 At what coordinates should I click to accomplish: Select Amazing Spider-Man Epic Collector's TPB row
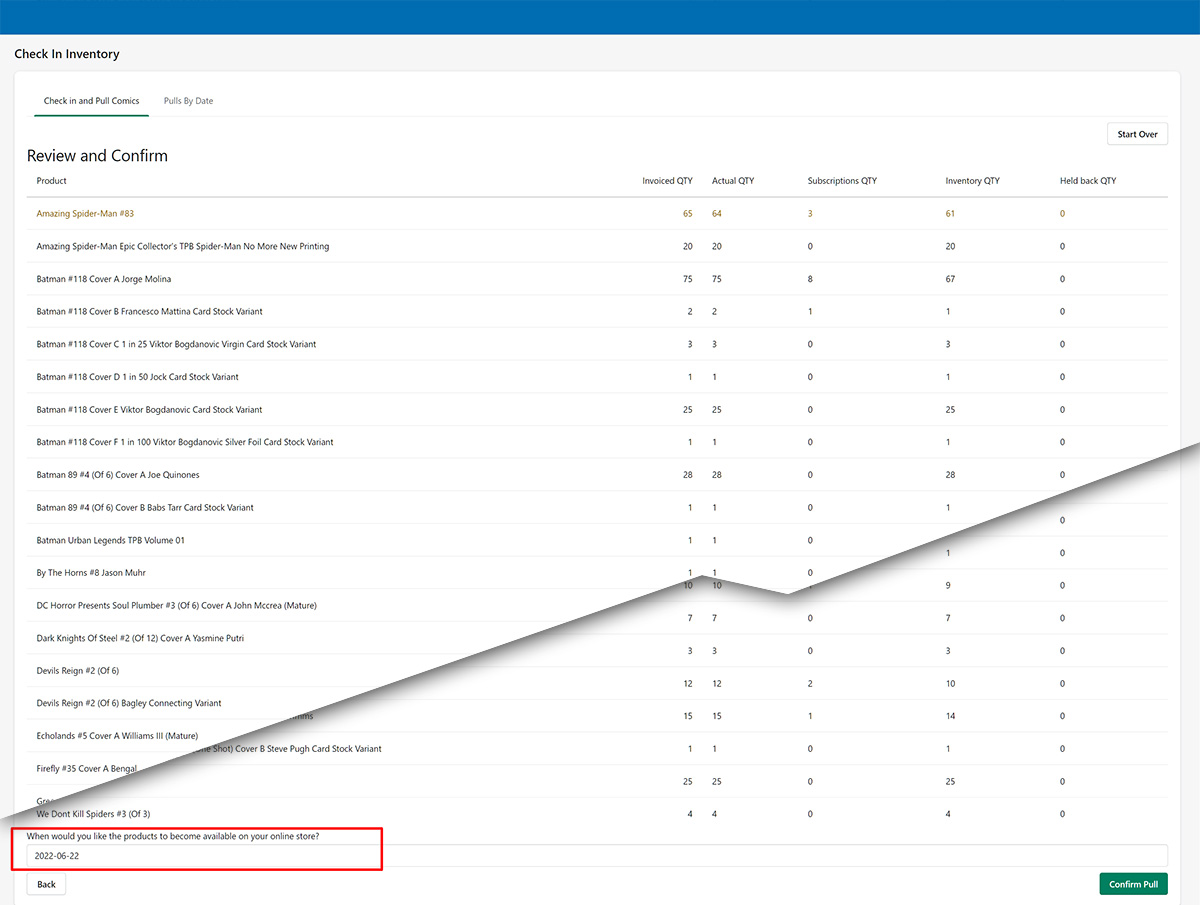[597, 246]
